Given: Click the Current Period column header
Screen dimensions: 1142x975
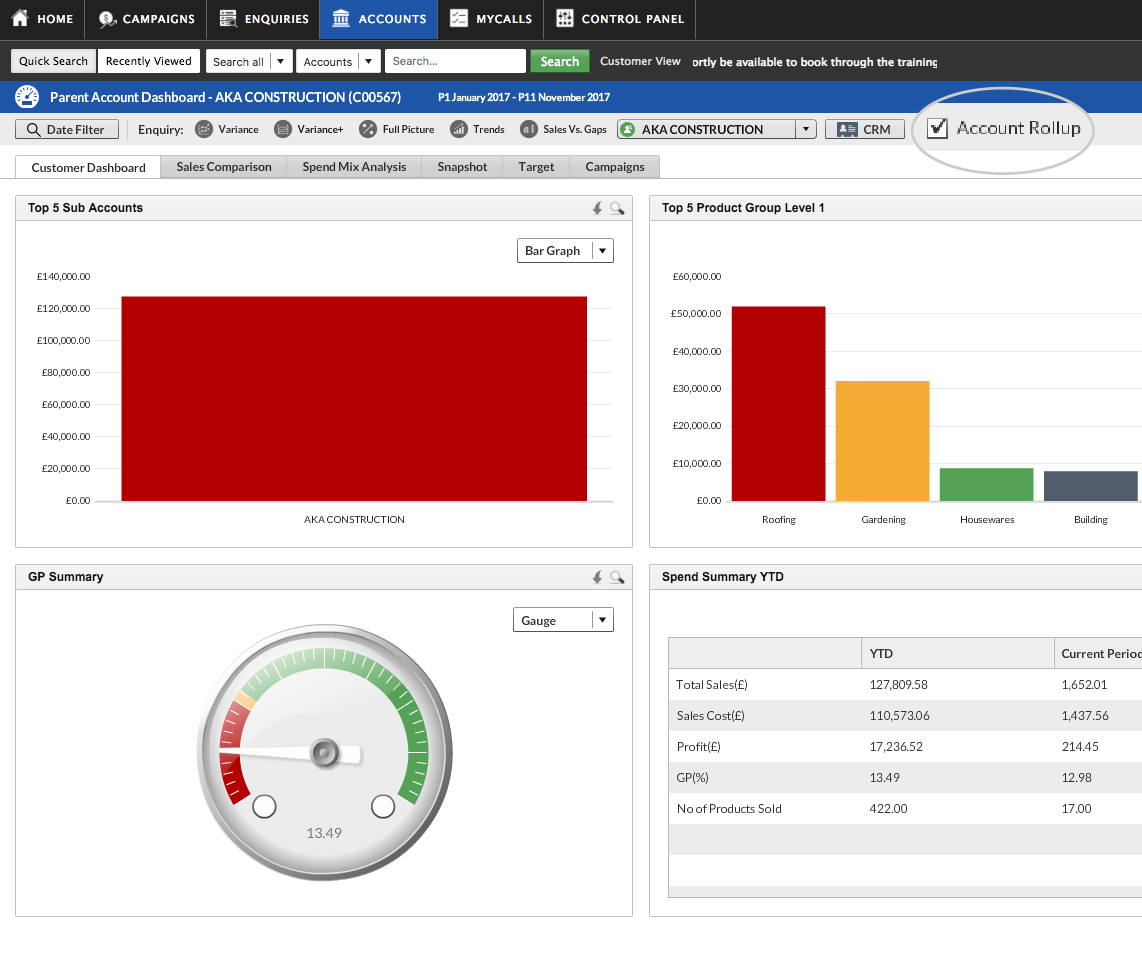Looking at the screenshot, I should (1100, 654).
